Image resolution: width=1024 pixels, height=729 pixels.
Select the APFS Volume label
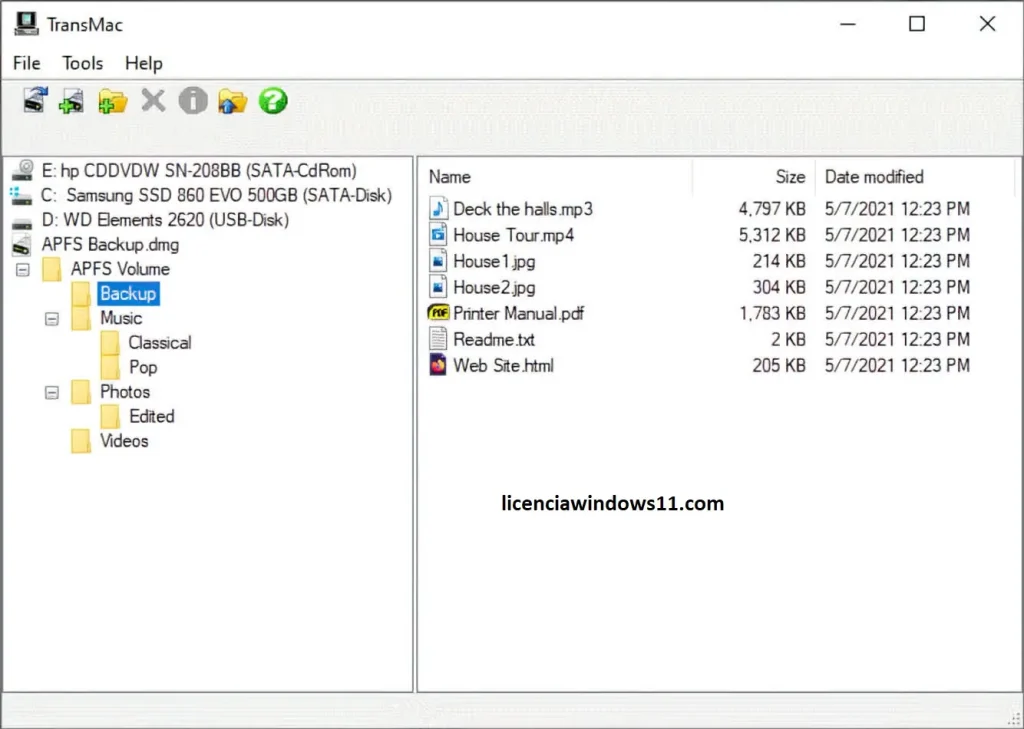click(120, 269)
